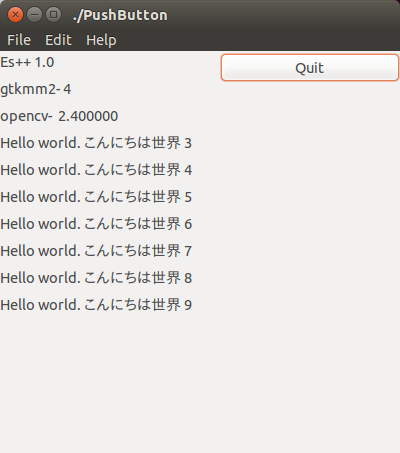
Task: Select the Es++ 1.0 label
Action: point(27,62)
